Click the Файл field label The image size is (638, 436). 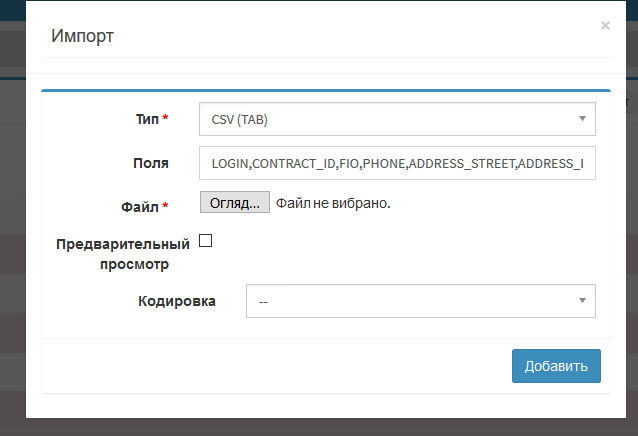pos(139,207)
